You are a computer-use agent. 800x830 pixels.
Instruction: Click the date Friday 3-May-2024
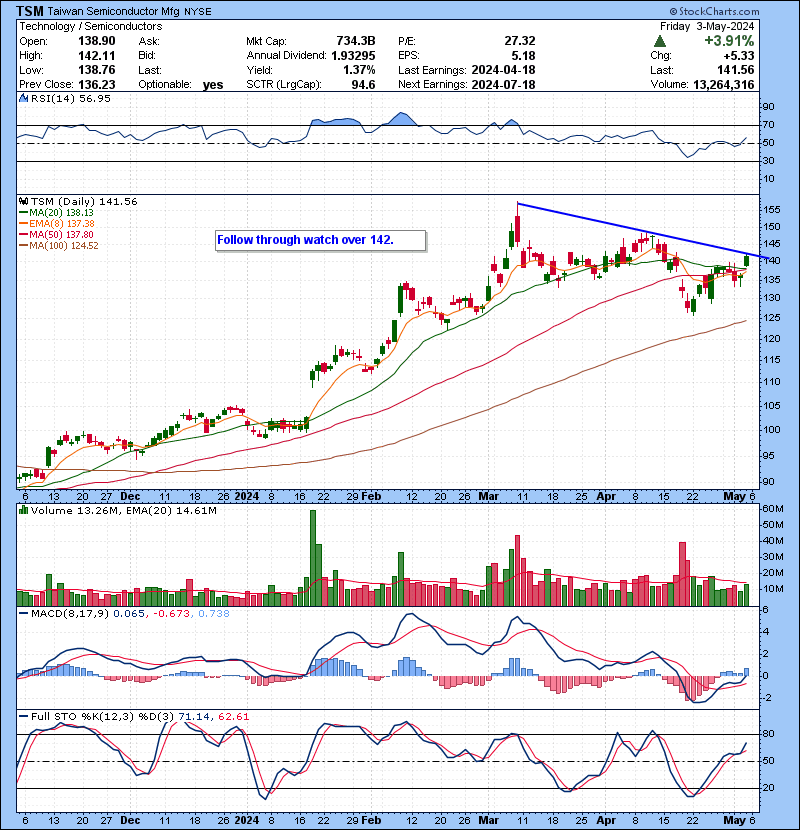coord(707,26)
